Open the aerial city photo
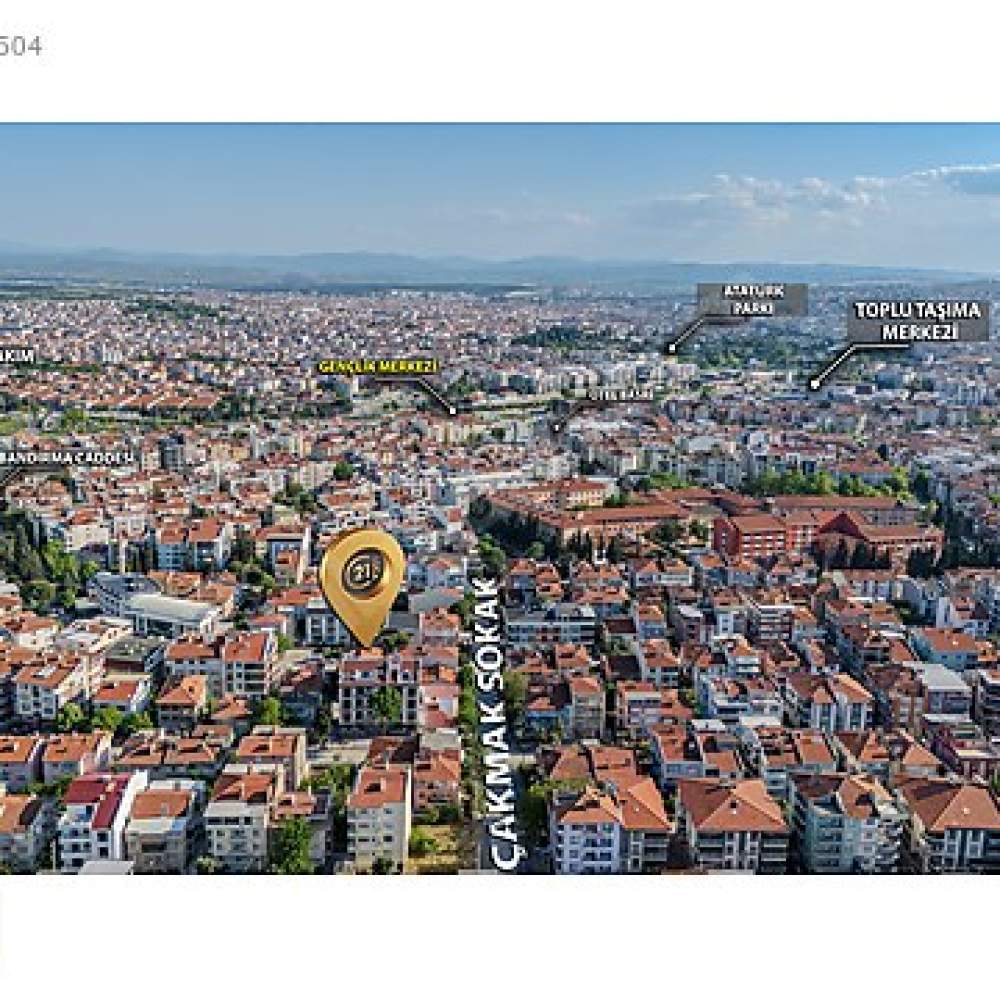The image size is (1000, 1000). pos(500,499)
